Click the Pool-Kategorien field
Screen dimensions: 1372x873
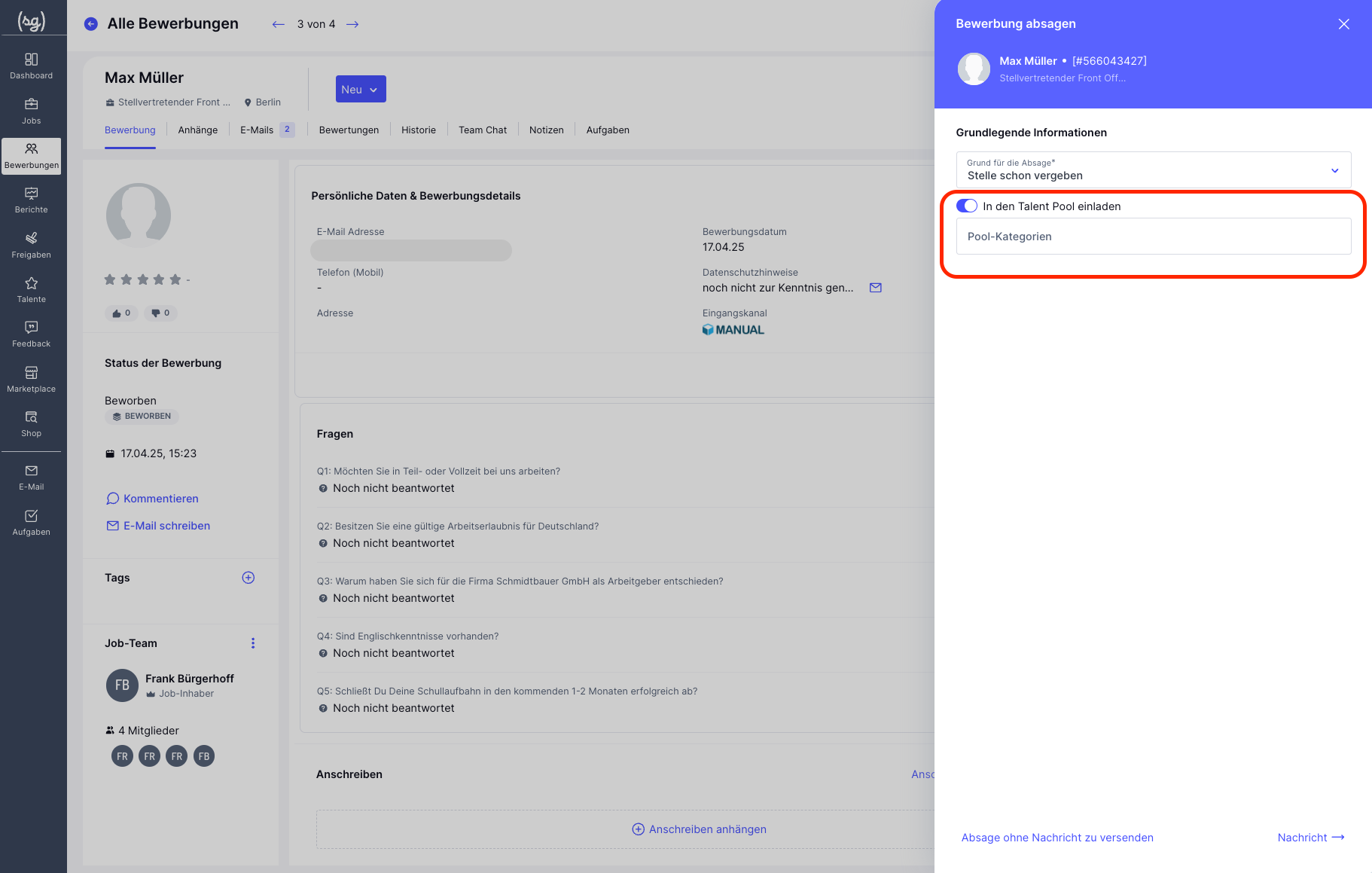1154,237
